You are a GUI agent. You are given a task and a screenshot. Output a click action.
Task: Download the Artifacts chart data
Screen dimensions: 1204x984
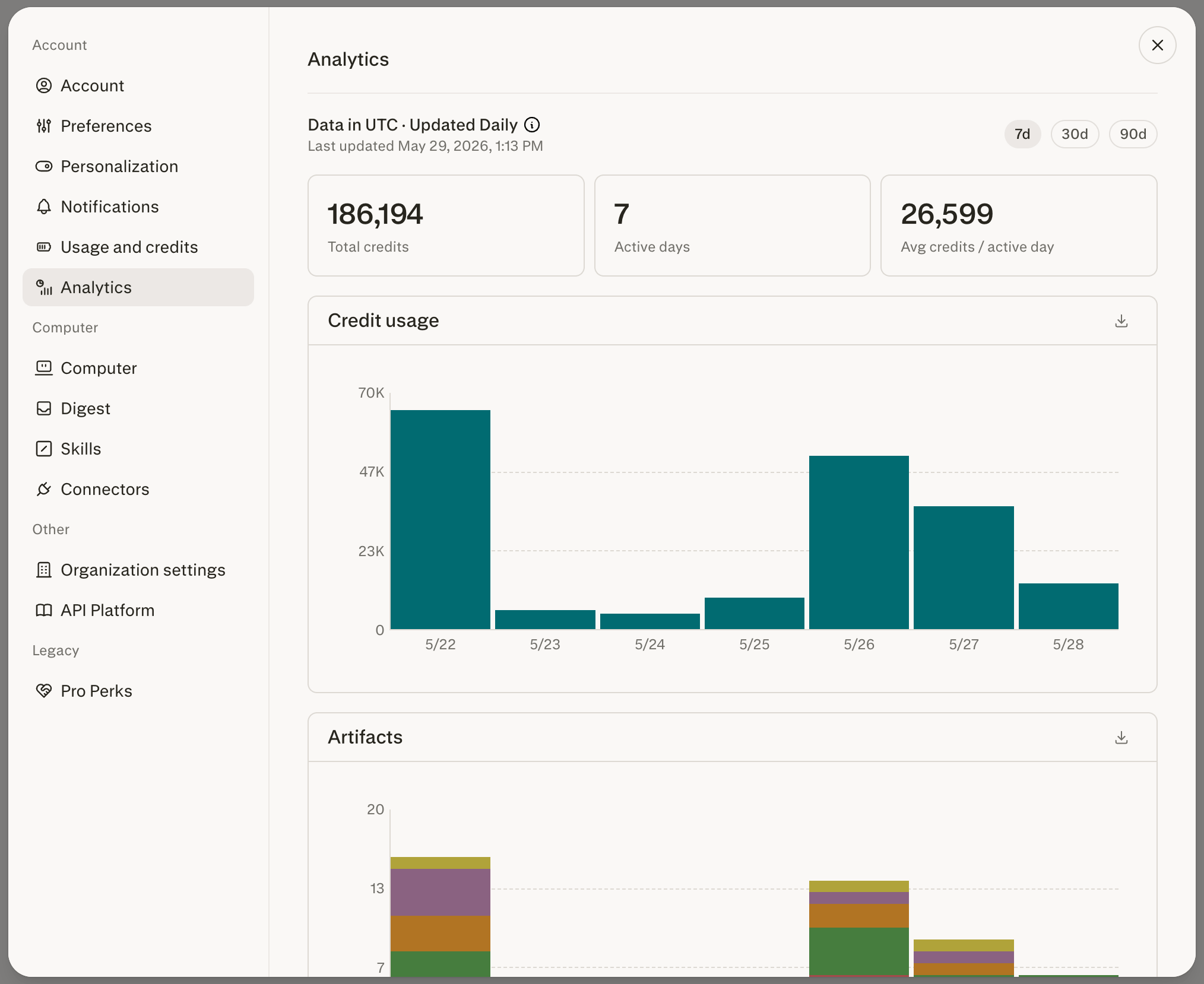[x=1121, y=738]
